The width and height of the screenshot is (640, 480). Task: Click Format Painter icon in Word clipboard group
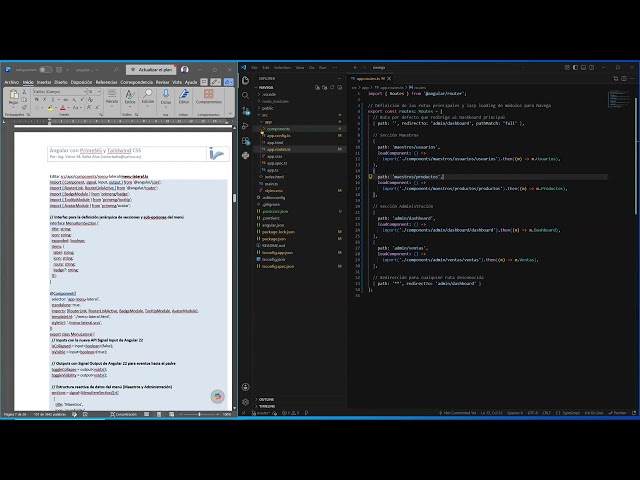point(24,107)
